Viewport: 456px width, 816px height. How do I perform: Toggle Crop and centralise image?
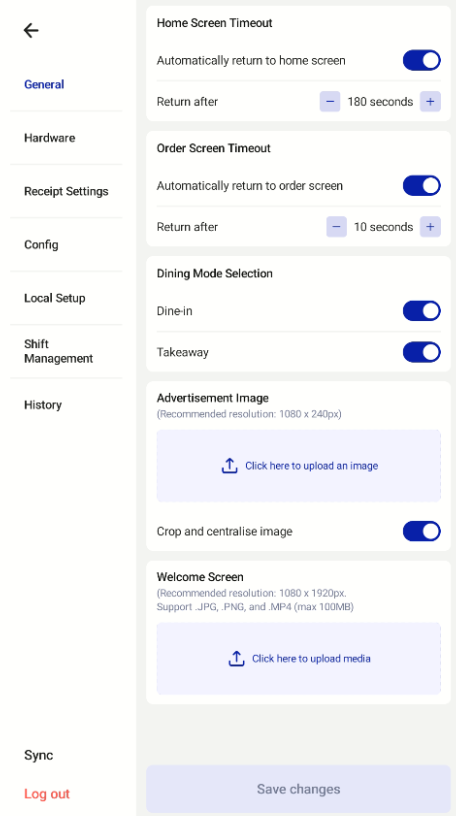click(x=422, y=531)
